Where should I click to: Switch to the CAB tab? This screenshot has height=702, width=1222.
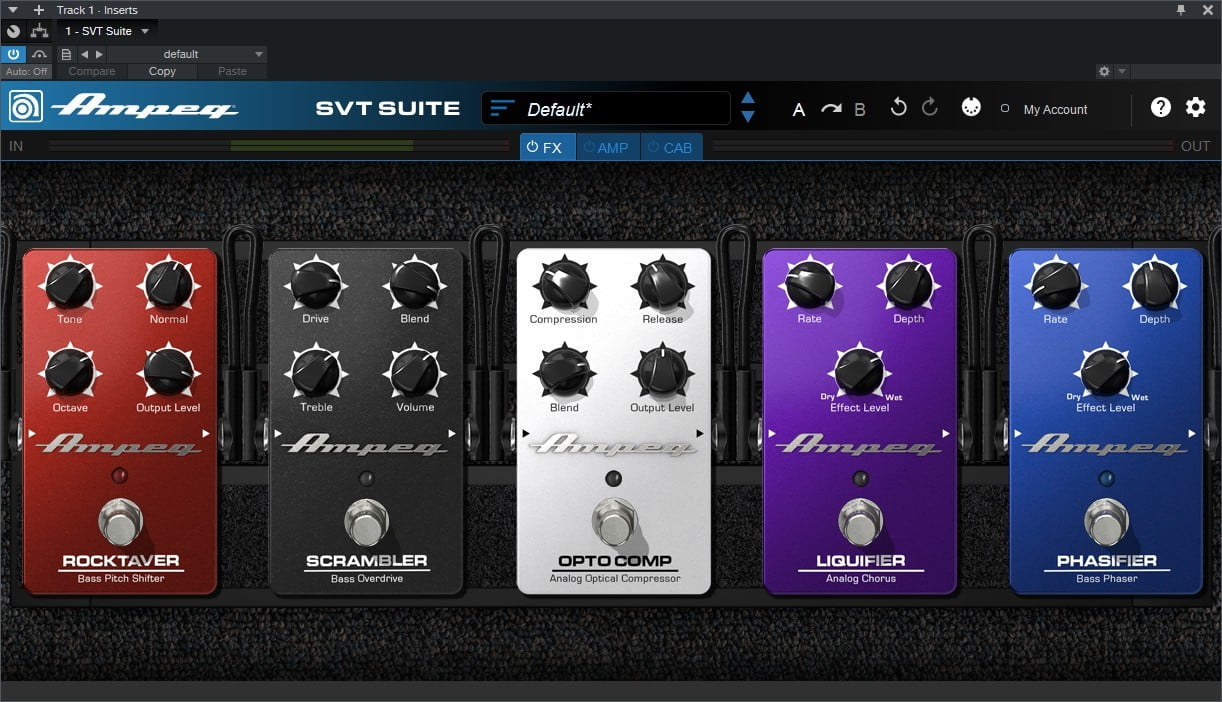(672, 147)
